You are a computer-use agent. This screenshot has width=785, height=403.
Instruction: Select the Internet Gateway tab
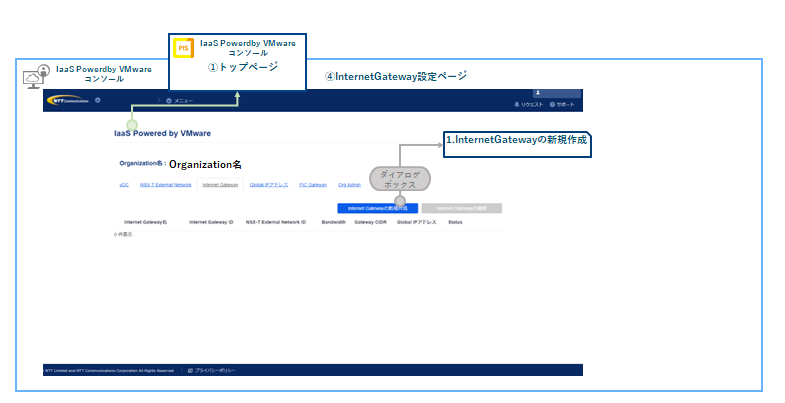220,185
